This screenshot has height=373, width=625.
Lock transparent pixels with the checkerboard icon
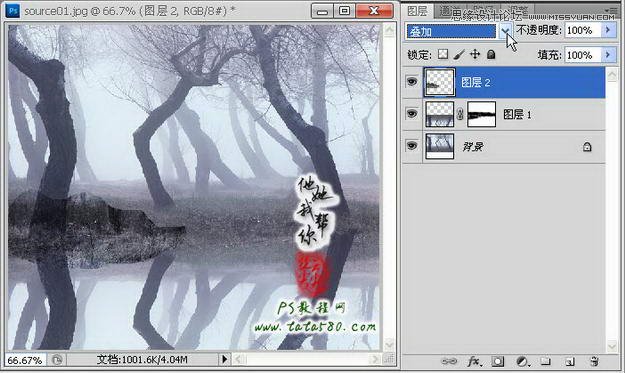pyautogui.click(x=443, y=54)
